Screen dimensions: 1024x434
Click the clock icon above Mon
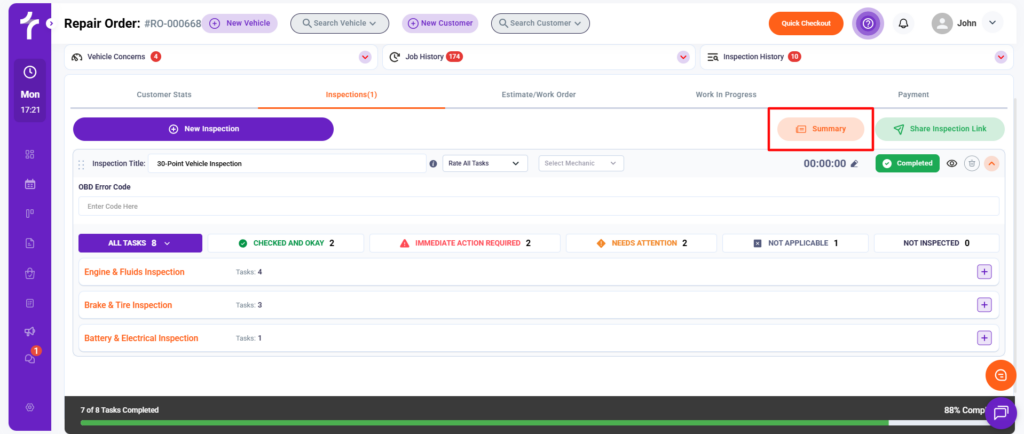[29, 72]
